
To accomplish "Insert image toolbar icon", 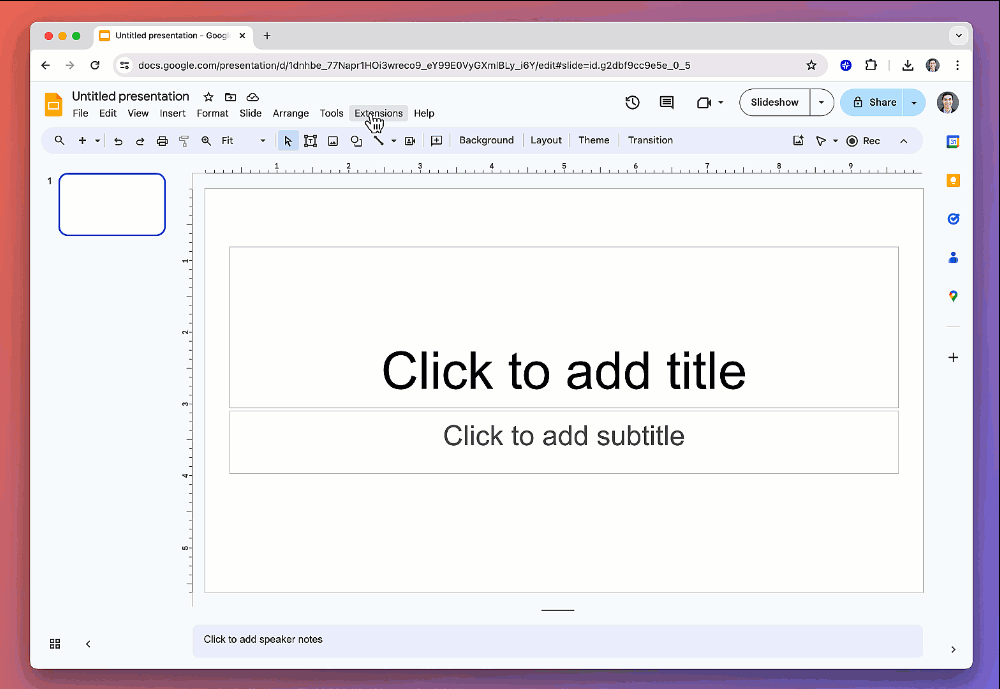I will [333, 141].
